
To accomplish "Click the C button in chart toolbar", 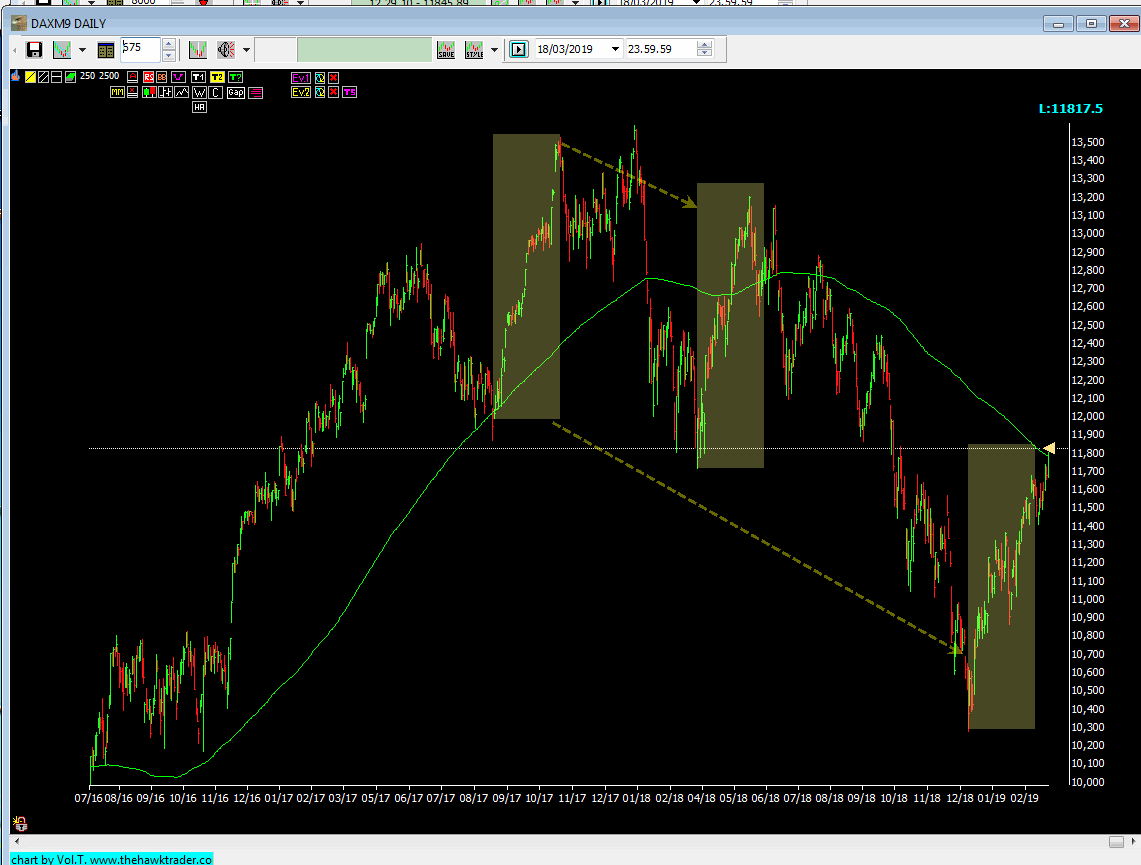I will tap(215, 92).
